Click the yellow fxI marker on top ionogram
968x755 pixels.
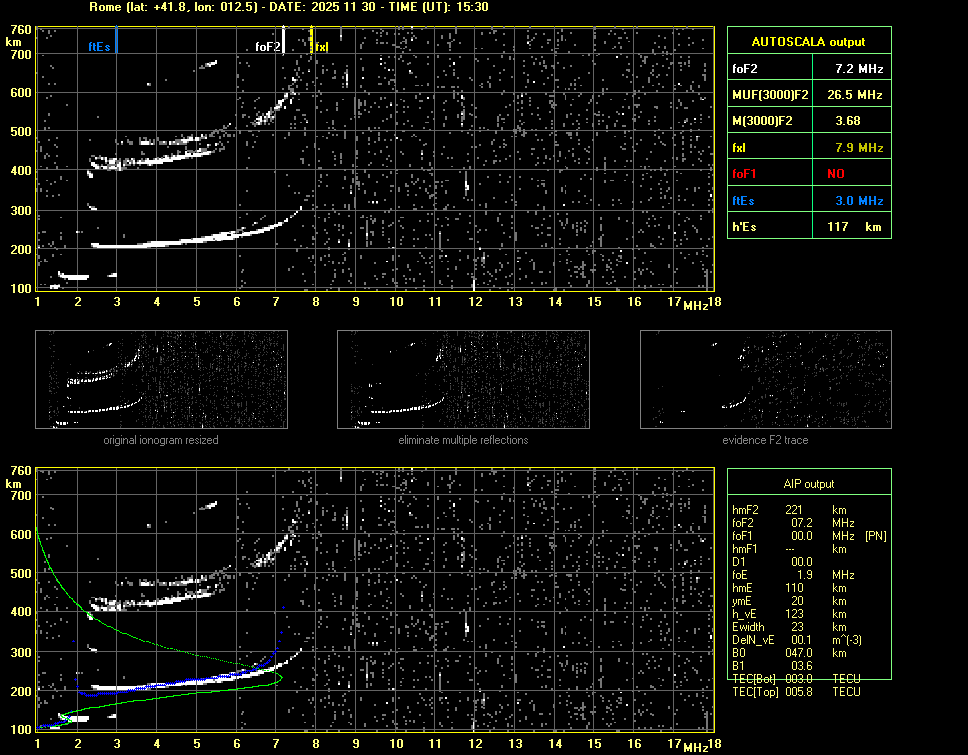(x=312, y=41)
